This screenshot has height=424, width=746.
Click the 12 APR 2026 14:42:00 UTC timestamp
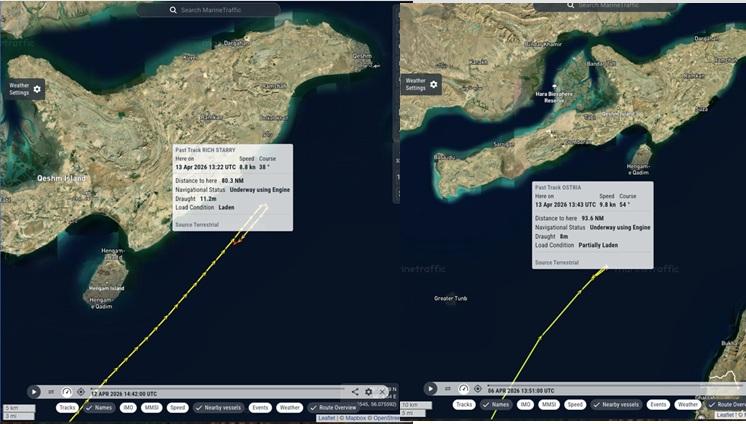(124, 394)
